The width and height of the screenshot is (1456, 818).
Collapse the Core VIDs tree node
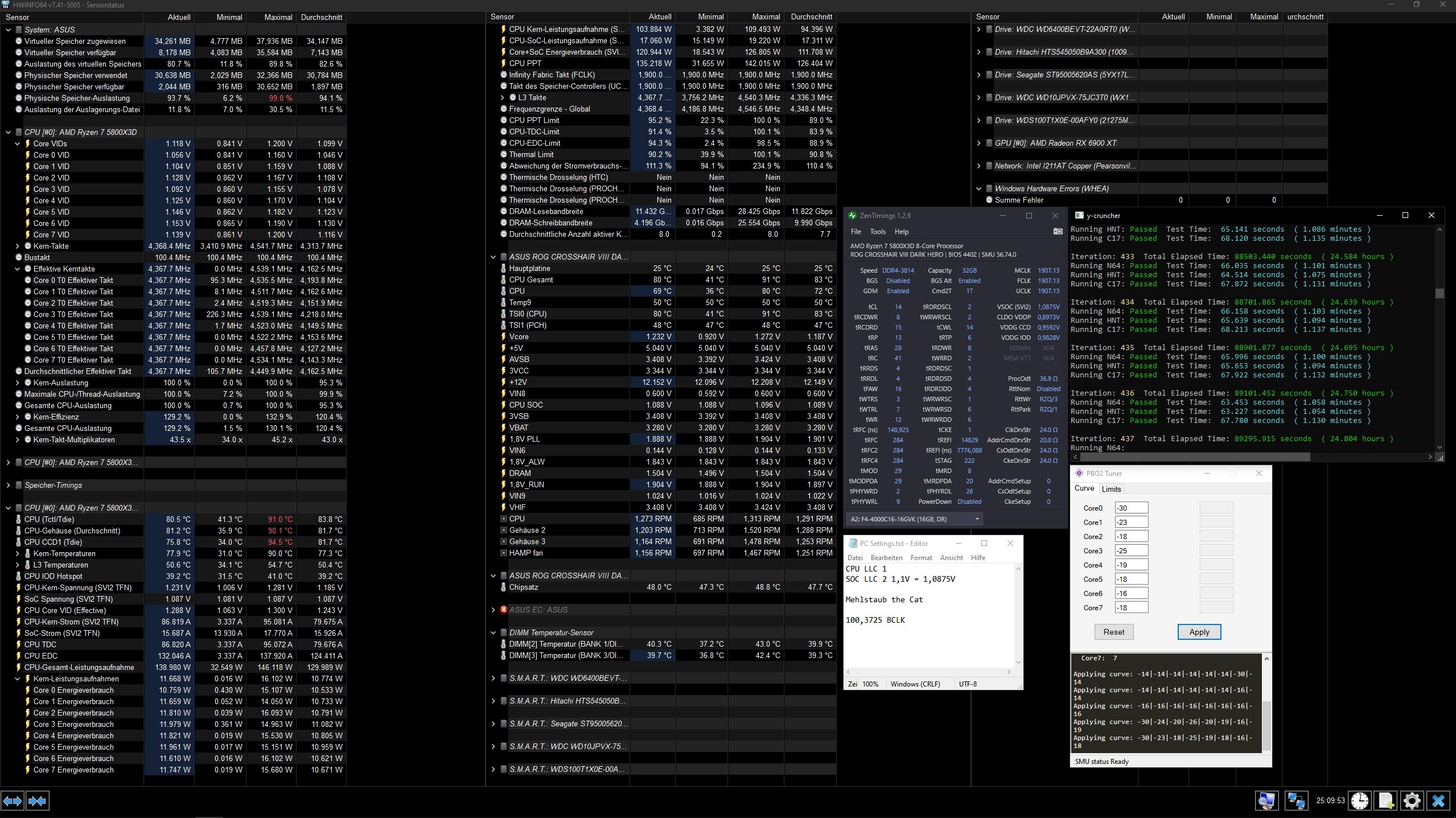[18, 143]
